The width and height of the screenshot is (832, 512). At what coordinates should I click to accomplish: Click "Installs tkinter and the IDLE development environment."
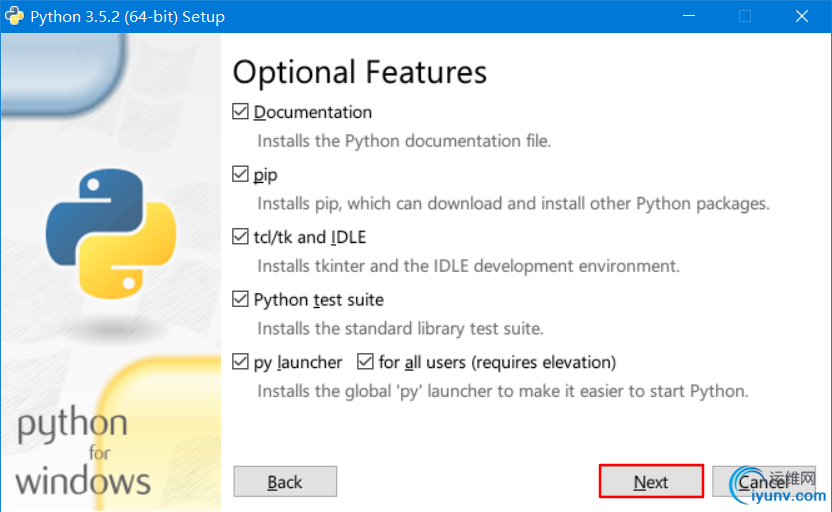(x=469, y=266)
